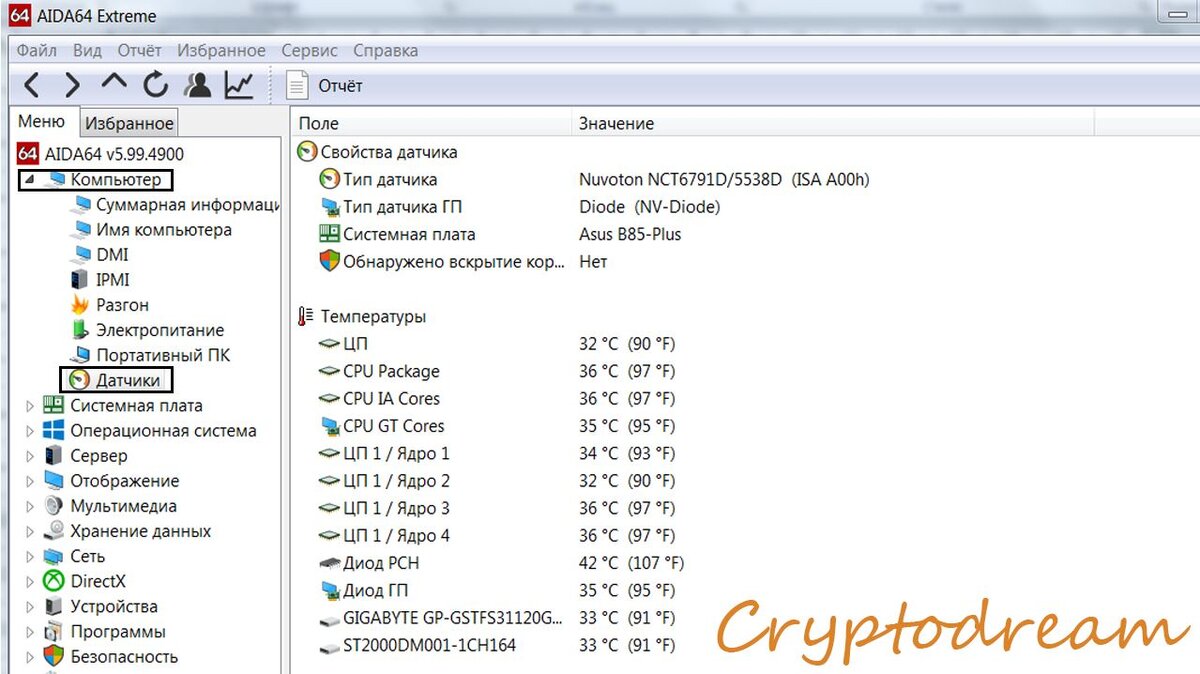Open the Избранное menu in menu bar
Image resolution: width=1200 pixels, height=674 pixels.
pyautogui.click(x=221, y=50)
